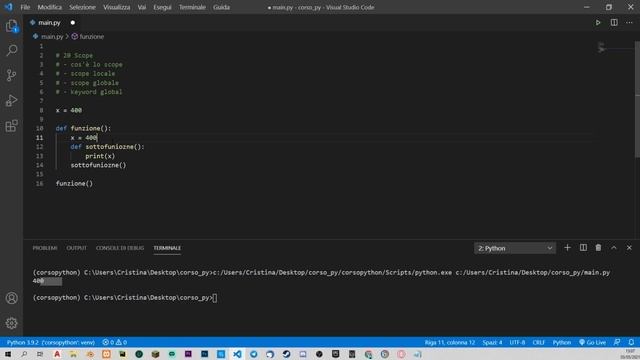640x360 pixels.
Task: Open notifications bell in status bar
Action: 631,342
